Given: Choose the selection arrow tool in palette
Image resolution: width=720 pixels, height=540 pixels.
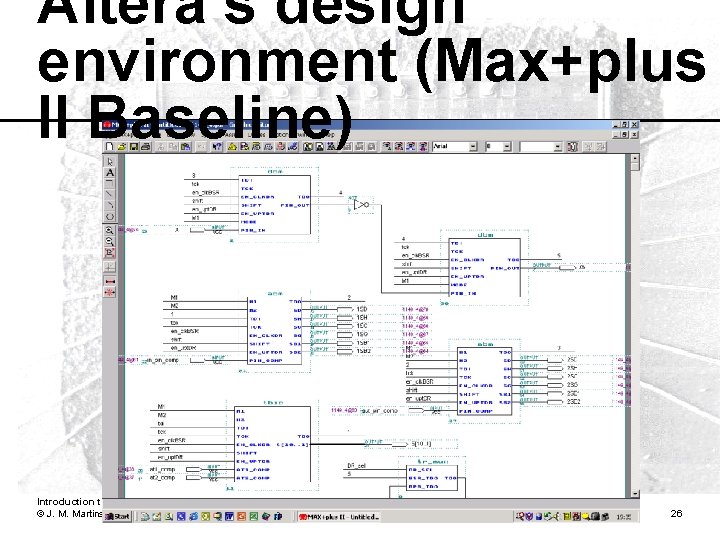Looking at the screenshot, I should pyautogui.click(x=110, y=162).
